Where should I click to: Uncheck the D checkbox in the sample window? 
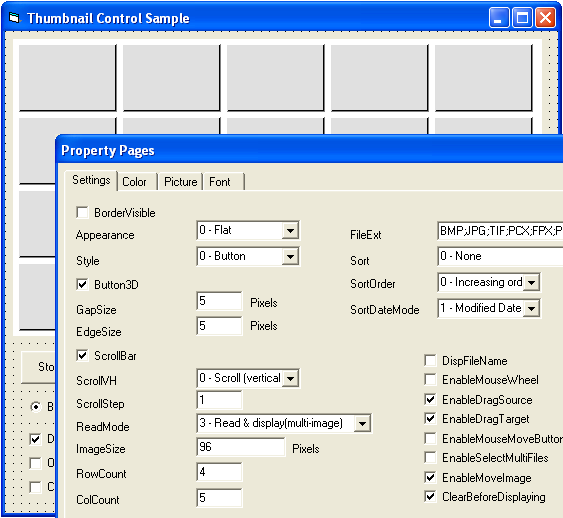(x=35, y=439)
